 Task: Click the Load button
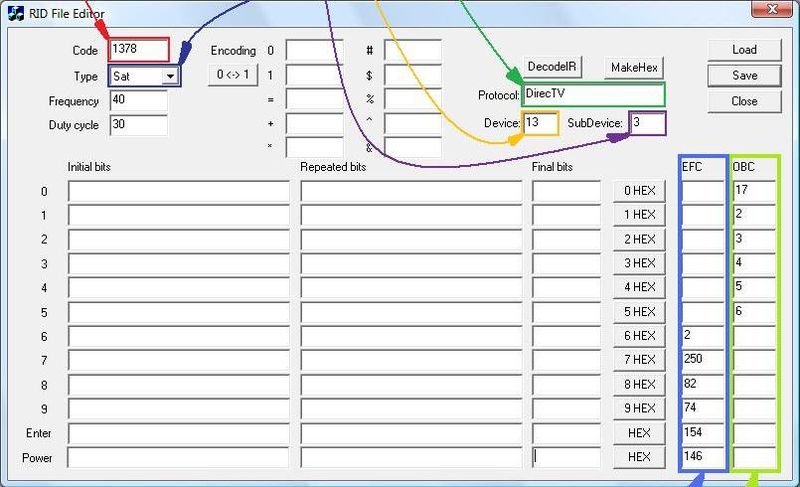click(x=744, y=49)
